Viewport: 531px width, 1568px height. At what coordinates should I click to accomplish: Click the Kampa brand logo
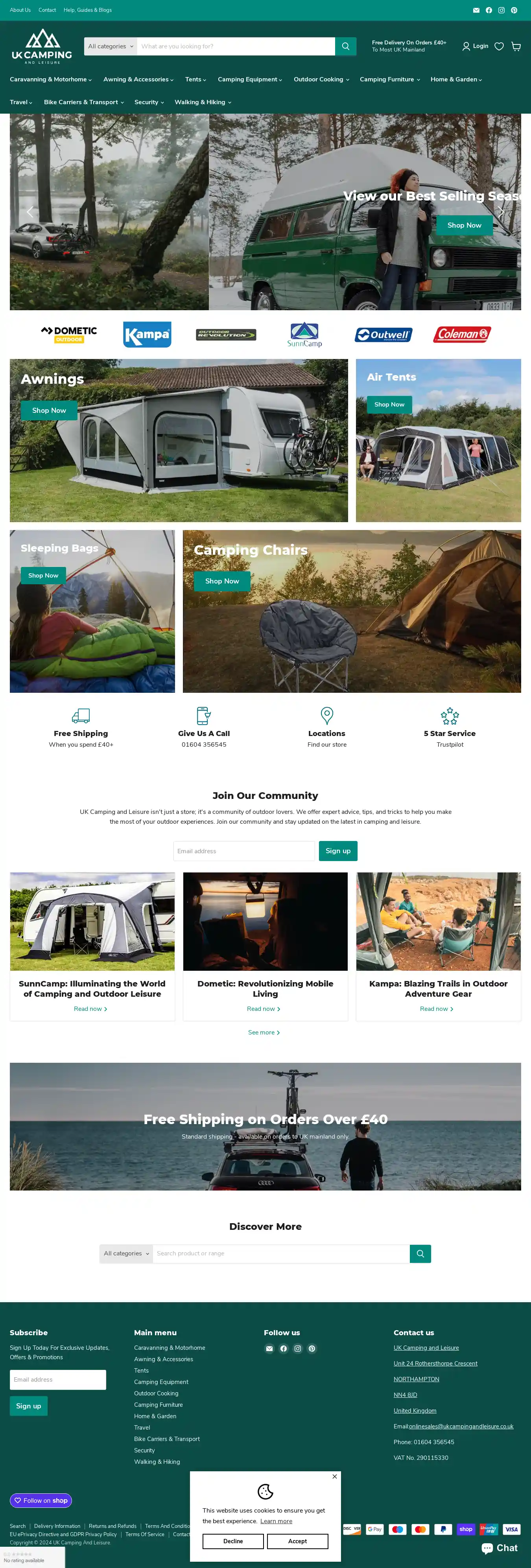coord(147,334)
